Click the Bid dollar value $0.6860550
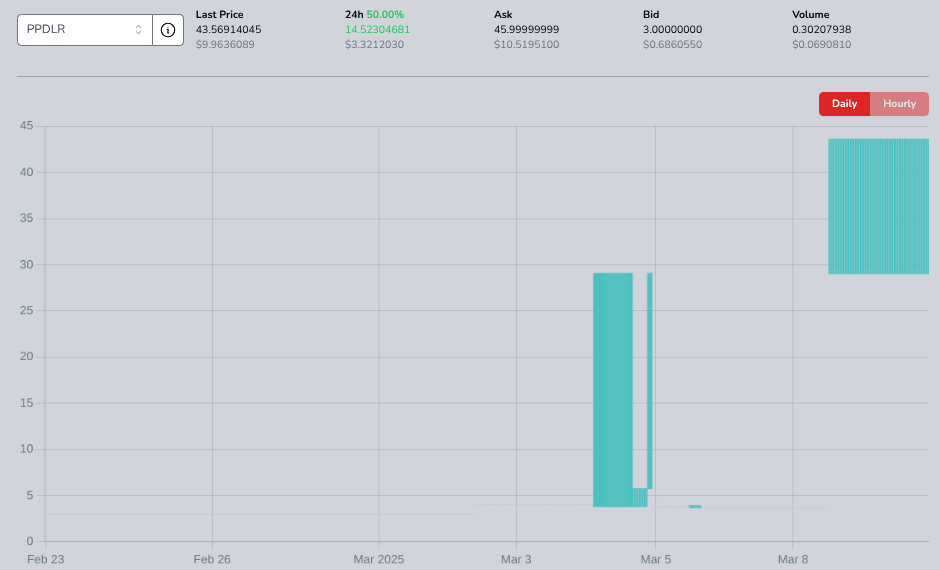 pos(673,44)
